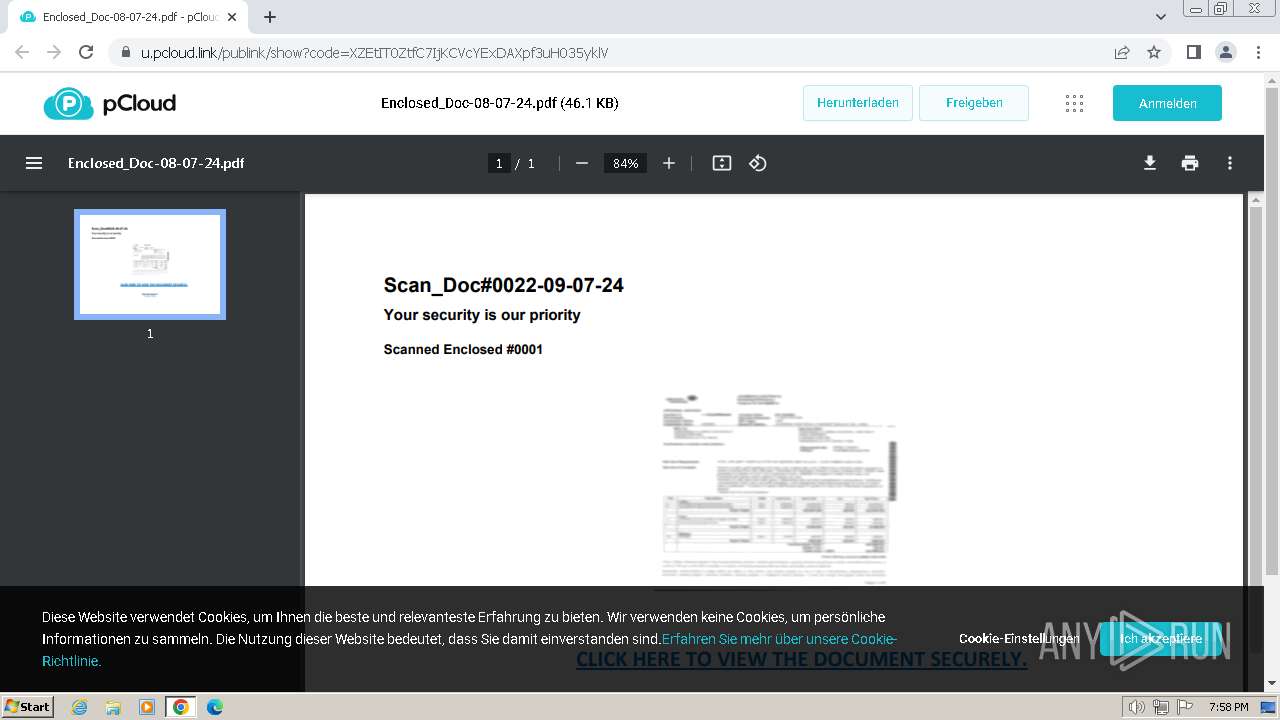Go back to the previous page
The height and width of the screenshot is (720, 1280).
[22, 52]
